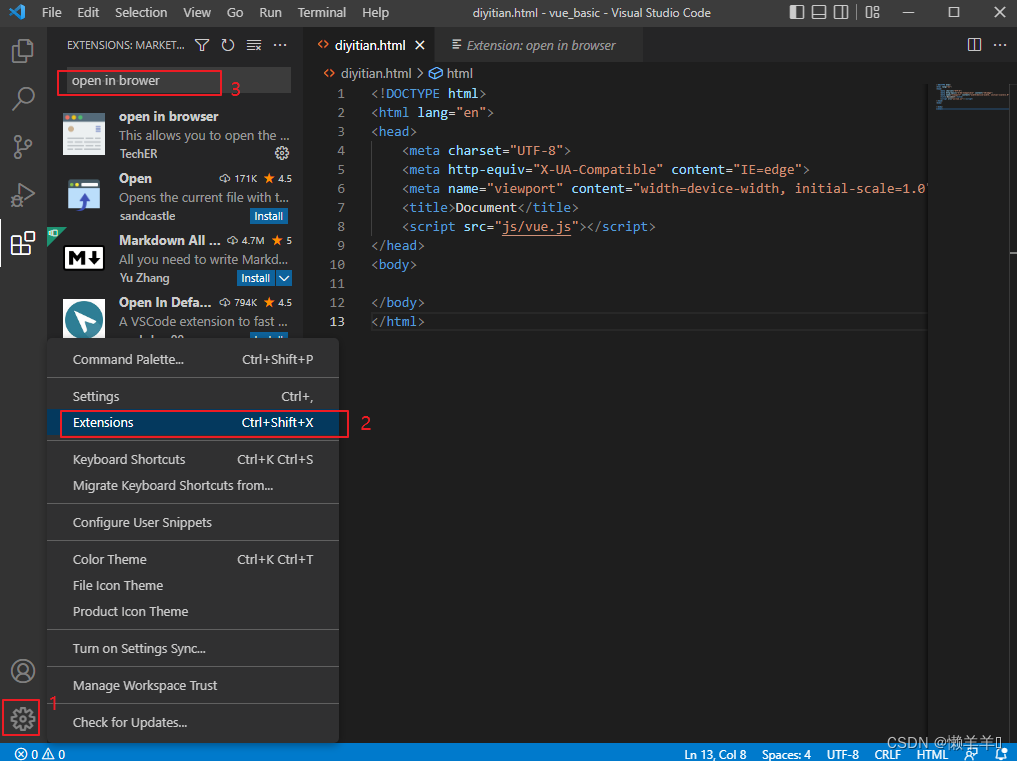
Task: Click the Manage gear icon
Action: pyautogui.click(x=22, y=718)
